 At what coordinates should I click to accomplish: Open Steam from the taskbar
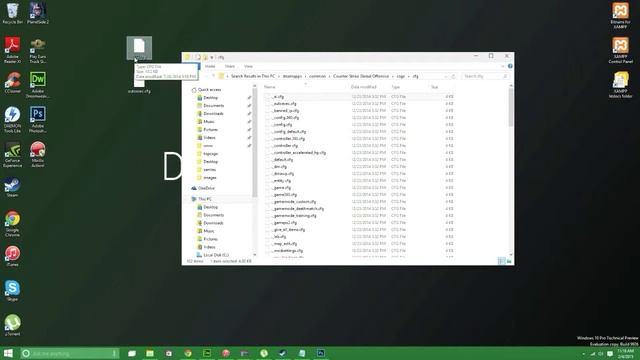(282, 353)
